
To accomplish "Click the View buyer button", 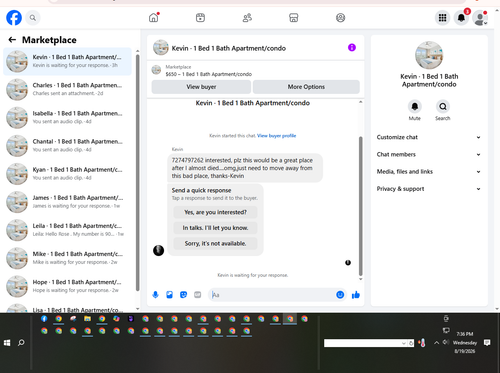I will (201, 87).
